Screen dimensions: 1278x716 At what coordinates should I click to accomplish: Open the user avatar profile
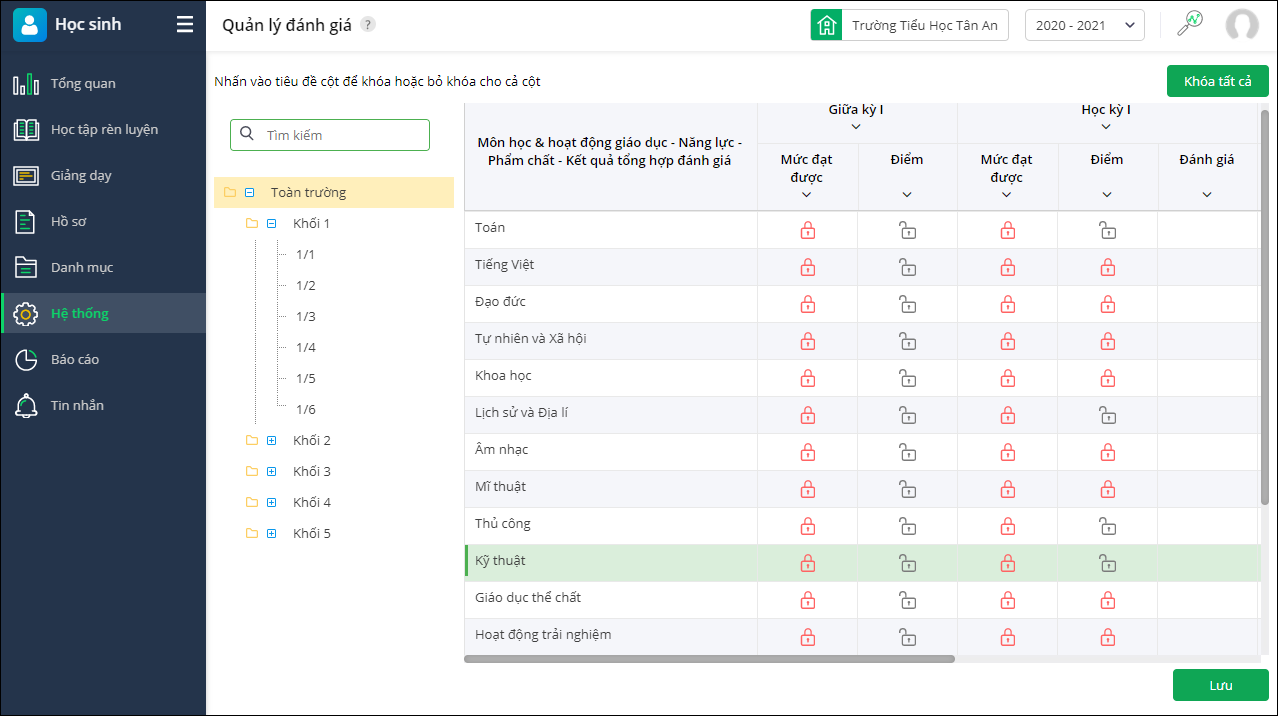coord(1242,25)
